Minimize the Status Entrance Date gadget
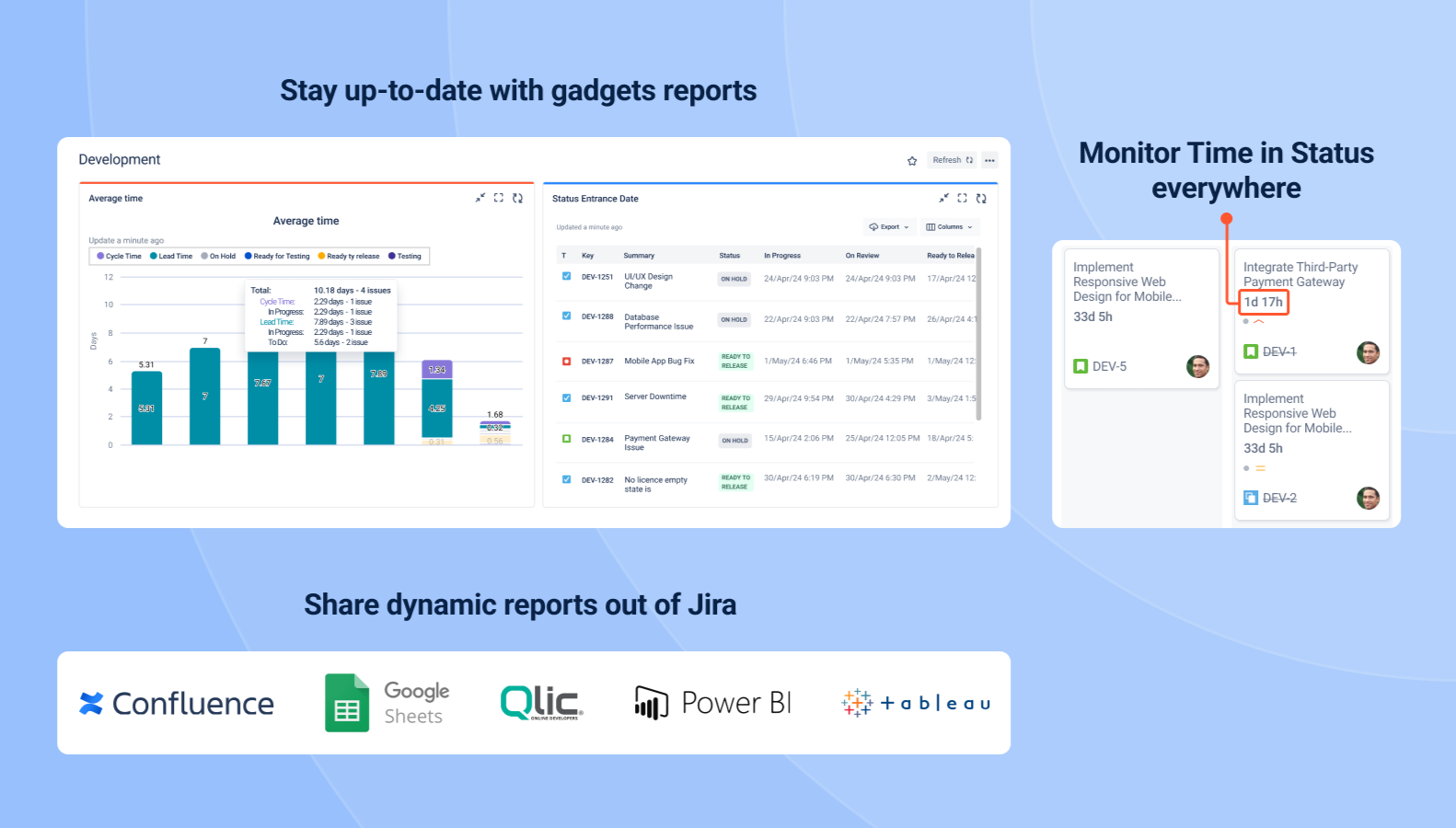The width and height of the screenshot is (1456, 828). pyautogui.click(x=943, y=198)
